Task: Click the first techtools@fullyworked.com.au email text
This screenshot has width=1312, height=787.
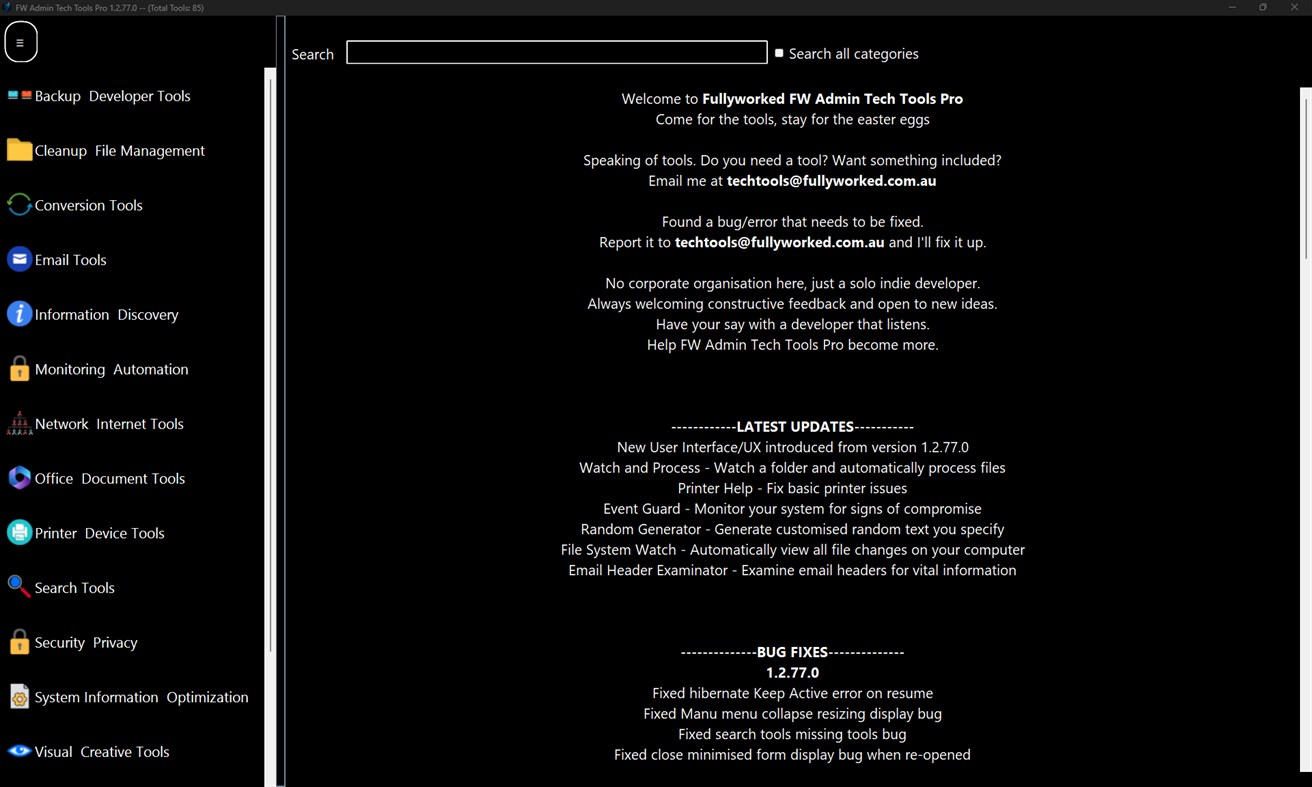Action: tap(831, 181)
